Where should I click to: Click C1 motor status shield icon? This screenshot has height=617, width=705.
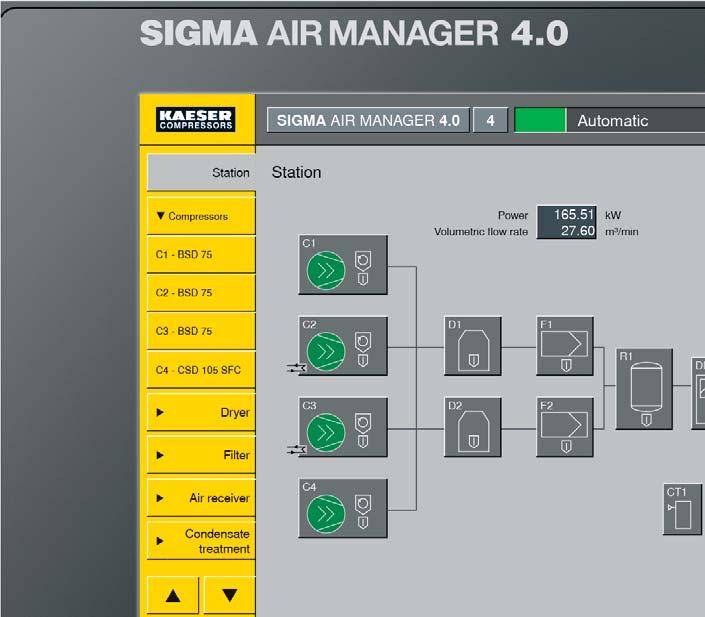(x=363, y=260)
